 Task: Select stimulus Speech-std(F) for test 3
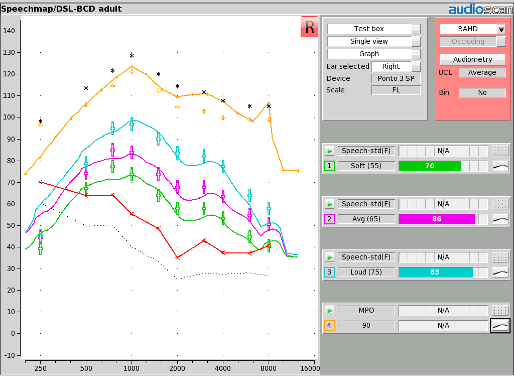coord(366,257)
